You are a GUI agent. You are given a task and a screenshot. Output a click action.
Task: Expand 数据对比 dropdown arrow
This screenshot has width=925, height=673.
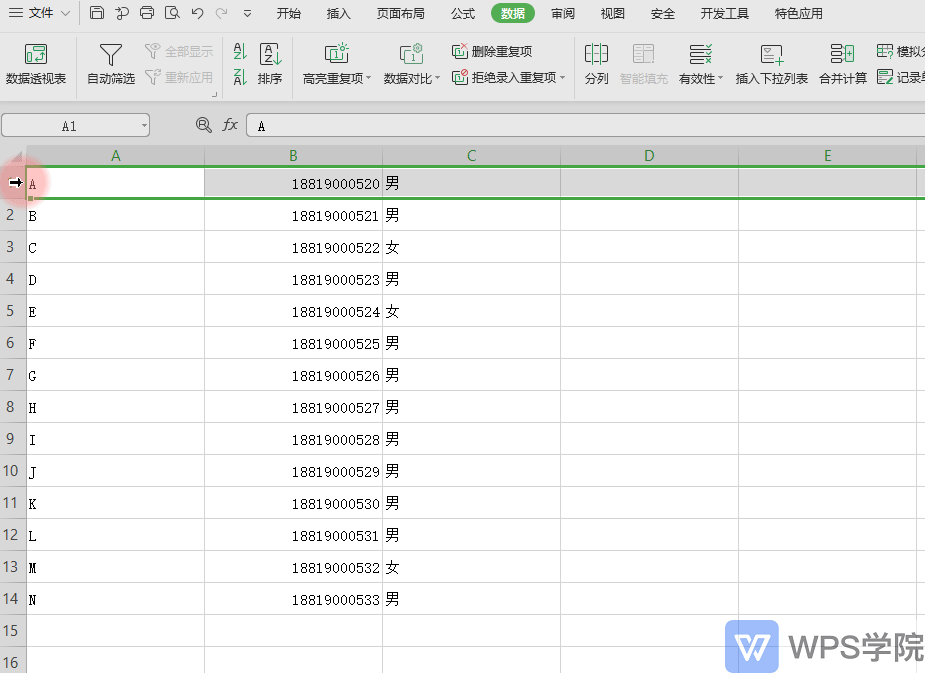(x=437, y=78)
